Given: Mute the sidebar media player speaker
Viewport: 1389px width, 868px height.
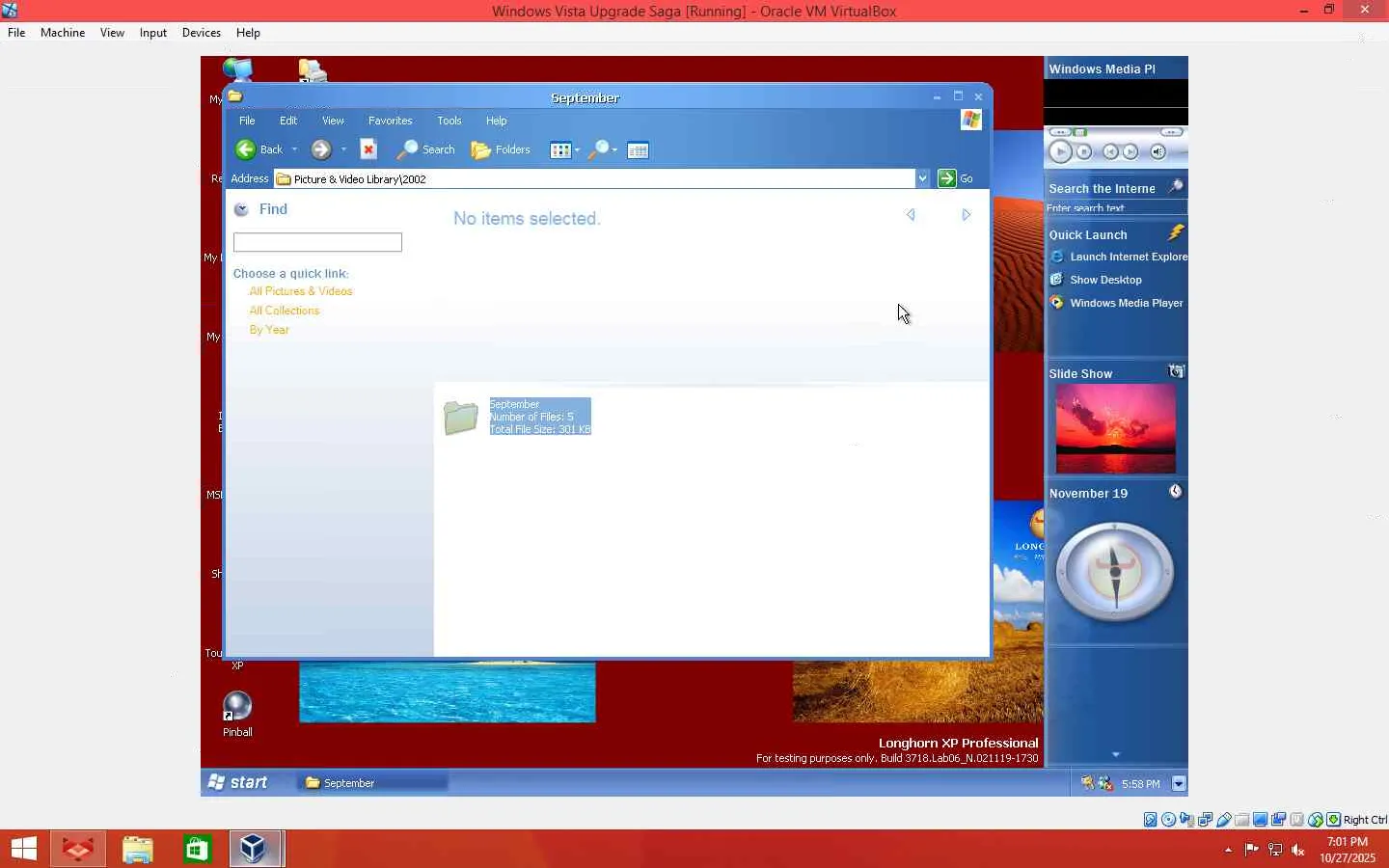Looking at the screenshot, I should [x=1158, y=151].
